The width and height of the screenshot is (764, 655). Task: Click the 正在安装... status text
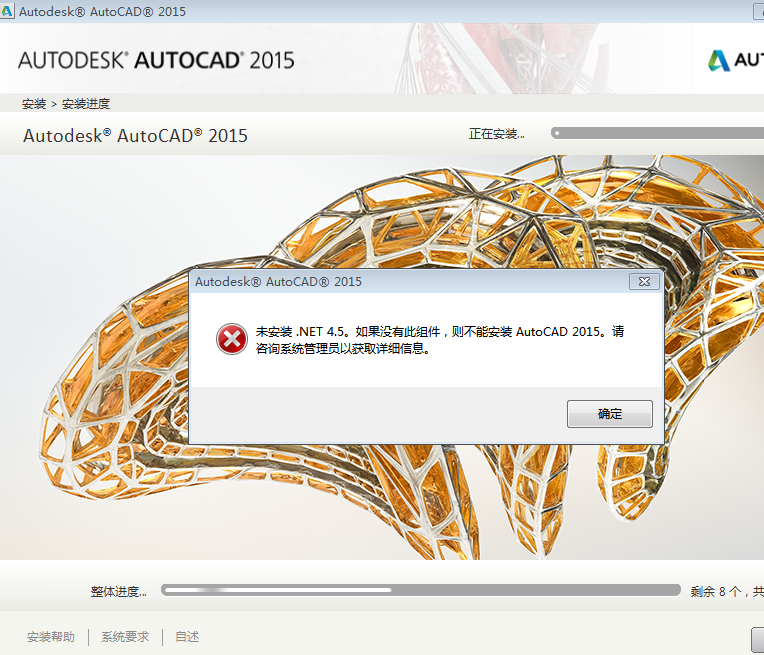[497, 134]
